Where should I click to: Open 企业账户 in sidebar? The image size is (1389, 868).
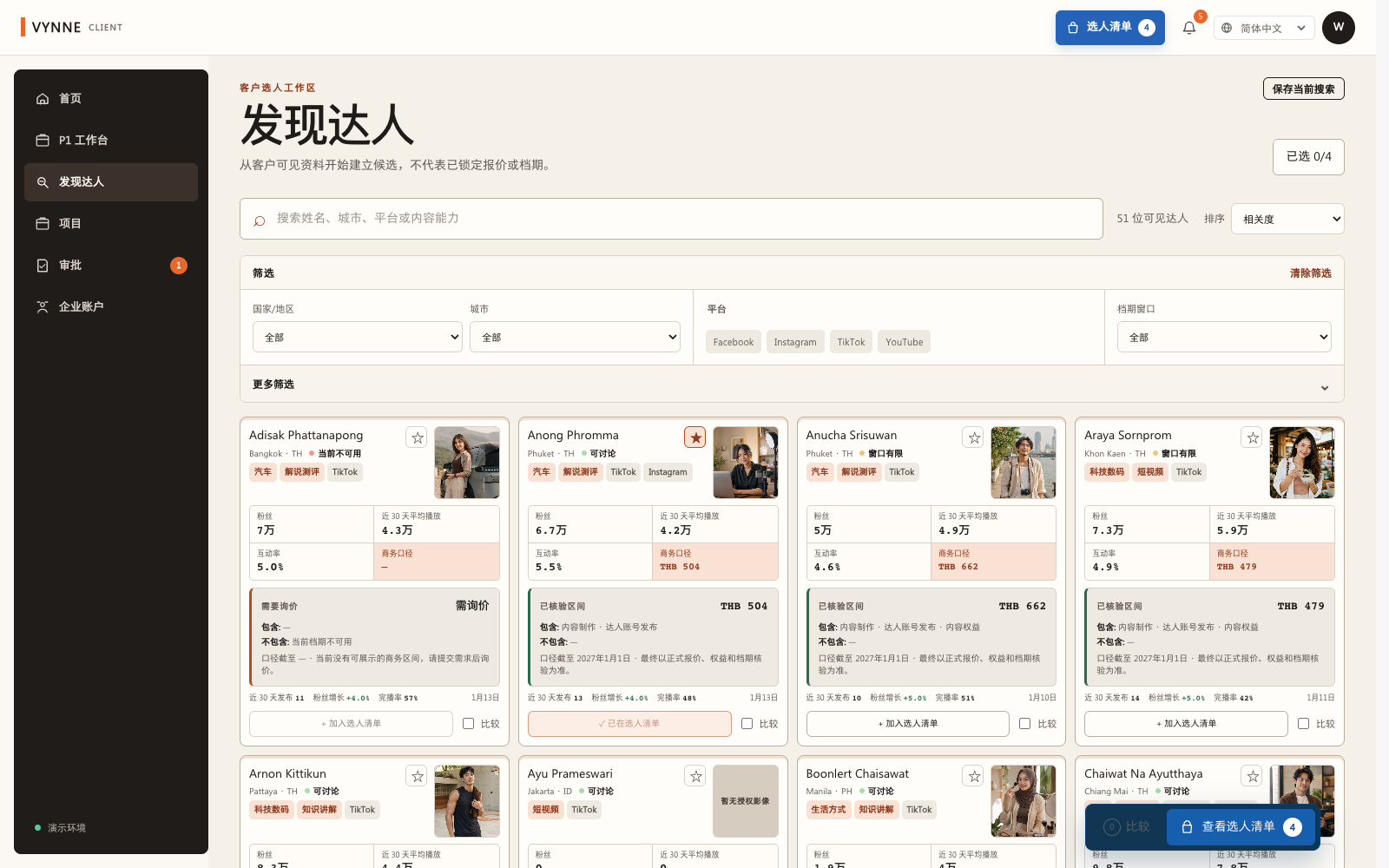(x=111, y=307)
